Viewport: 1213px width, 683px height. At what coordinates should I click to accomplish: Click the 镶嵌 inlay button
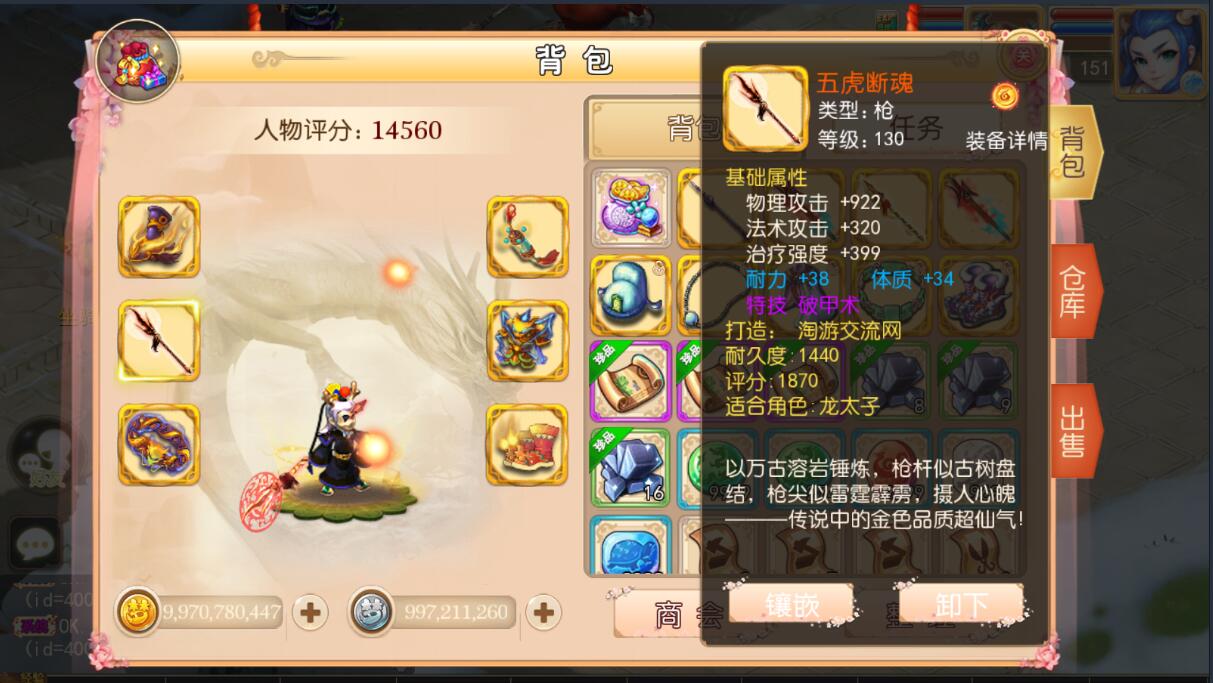792,604
